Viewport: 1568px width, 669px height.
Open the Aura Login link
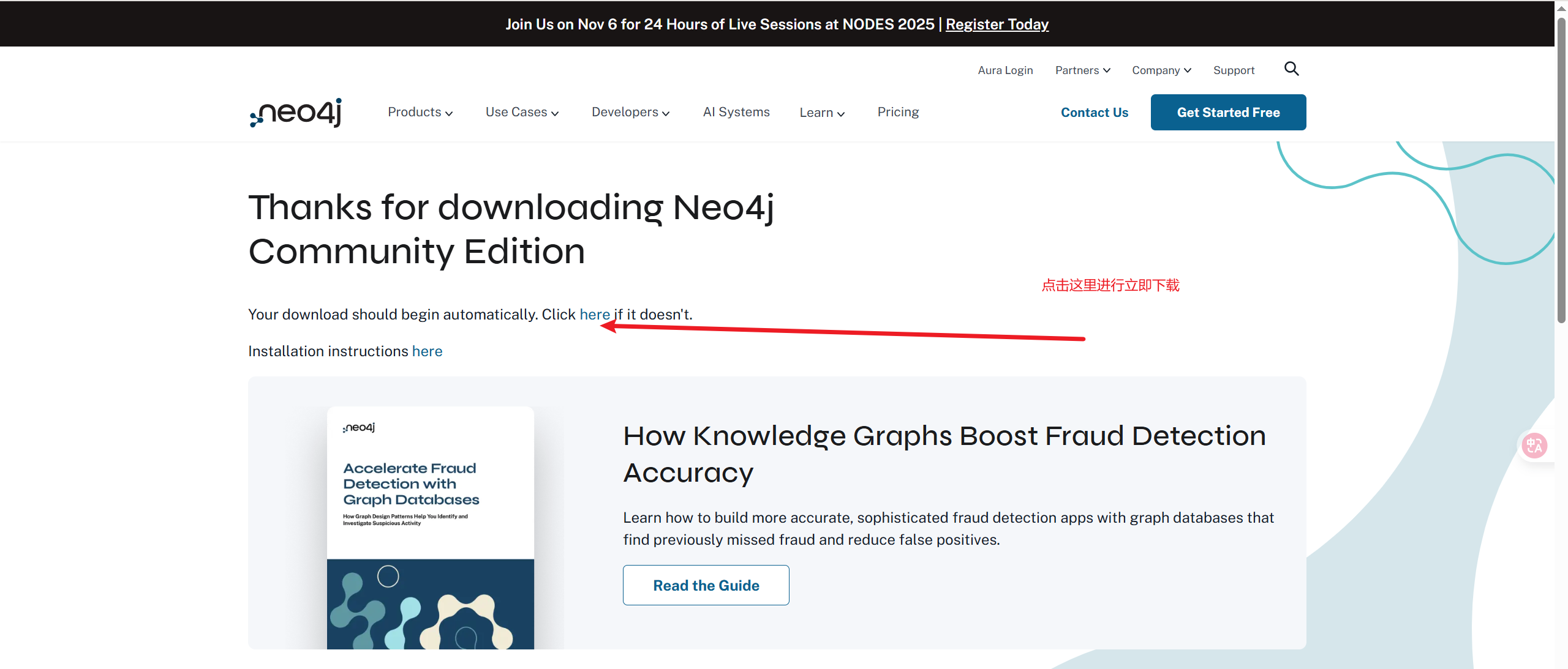pyautogui.click(x=1005, y=70)
